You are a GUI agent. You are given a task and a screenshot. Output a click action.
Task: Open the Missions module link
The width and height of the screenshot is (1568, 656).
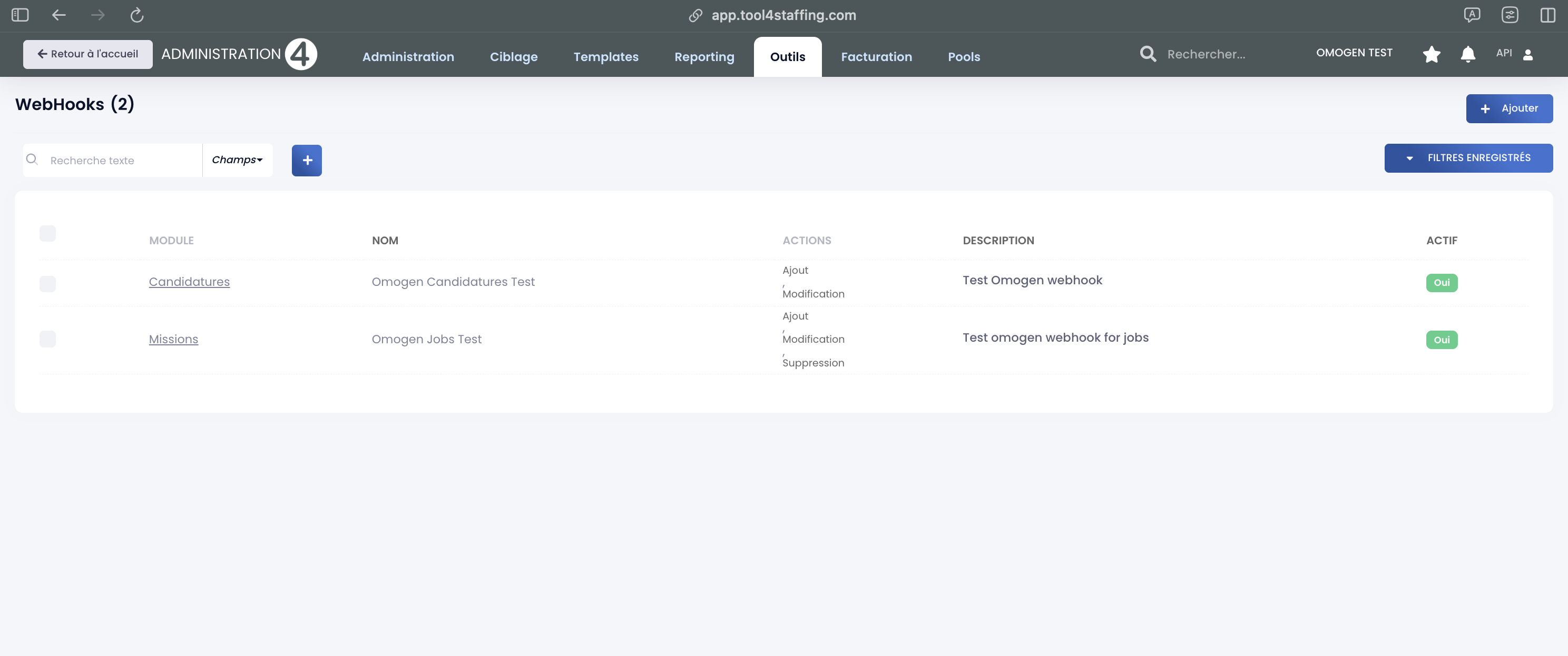click(x=173, y=339)
